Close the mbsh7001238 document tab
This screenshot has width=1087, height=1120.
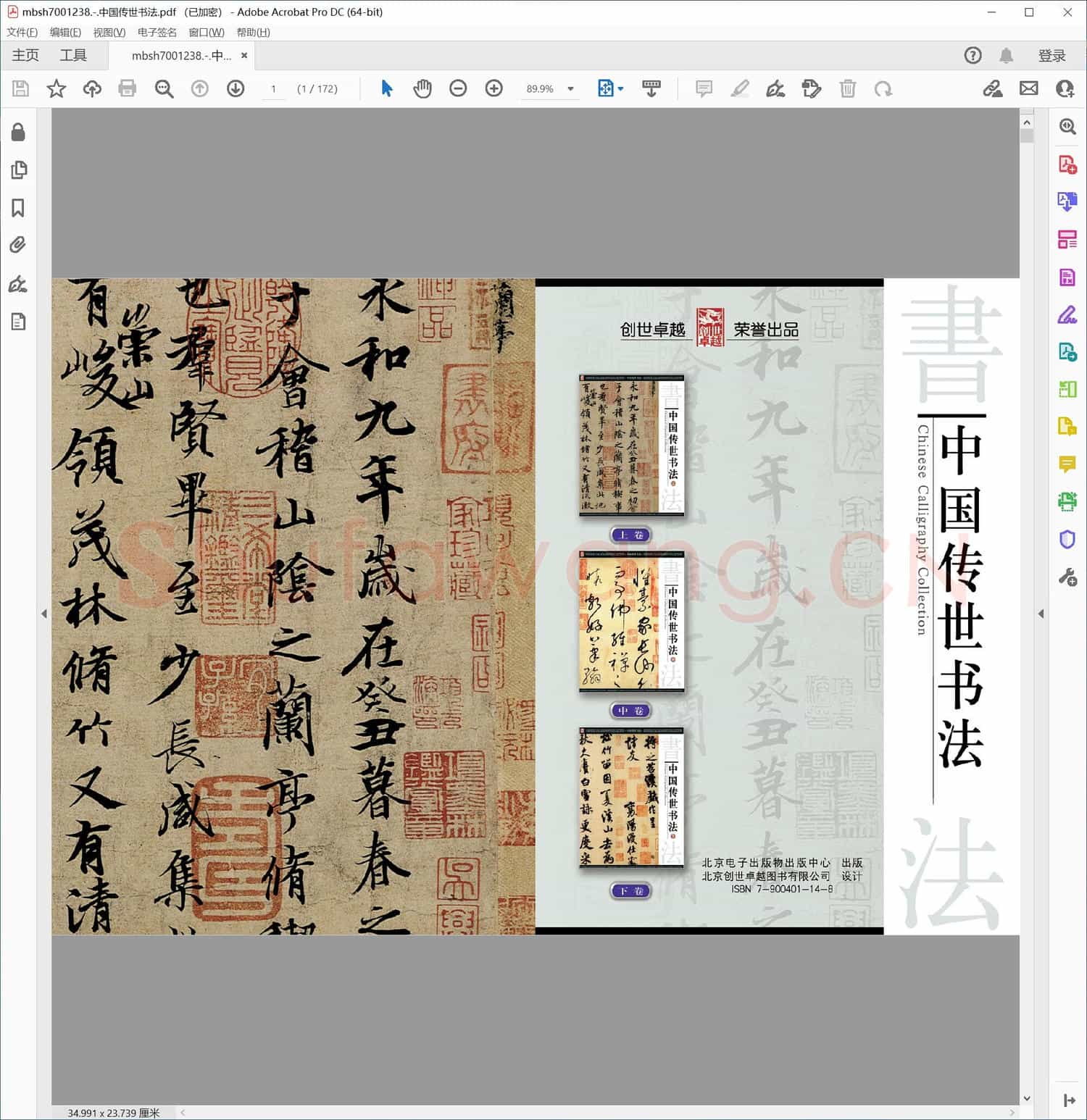(244, 55)
